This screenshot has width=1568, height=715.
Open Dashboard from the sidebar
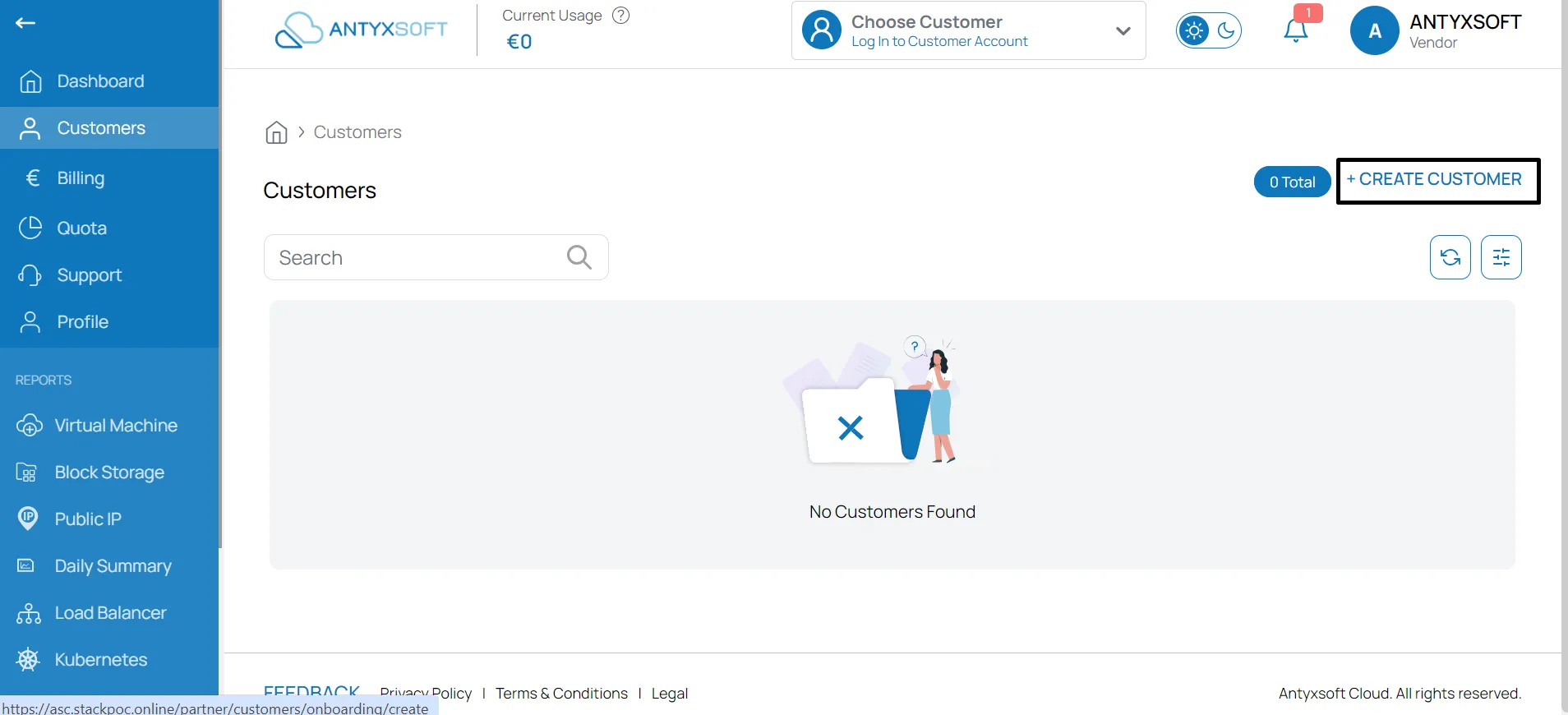pyautogui.click(x=100, y=81)
